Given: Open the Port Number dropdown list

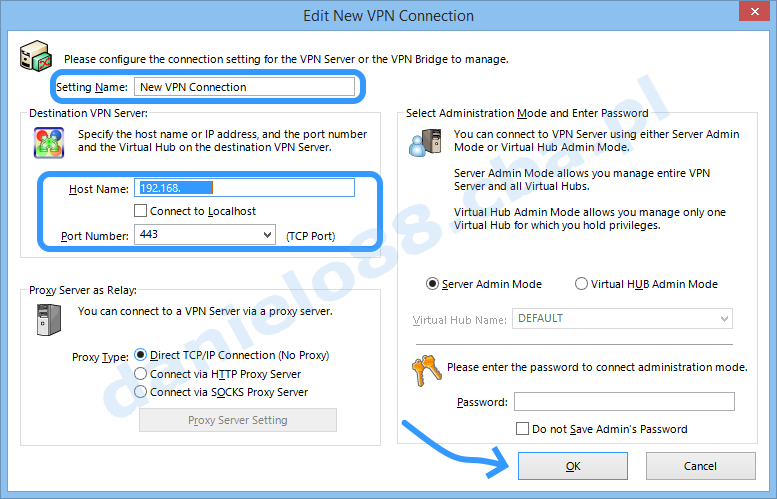Looking at the screenshot, I should click(268, 234).
